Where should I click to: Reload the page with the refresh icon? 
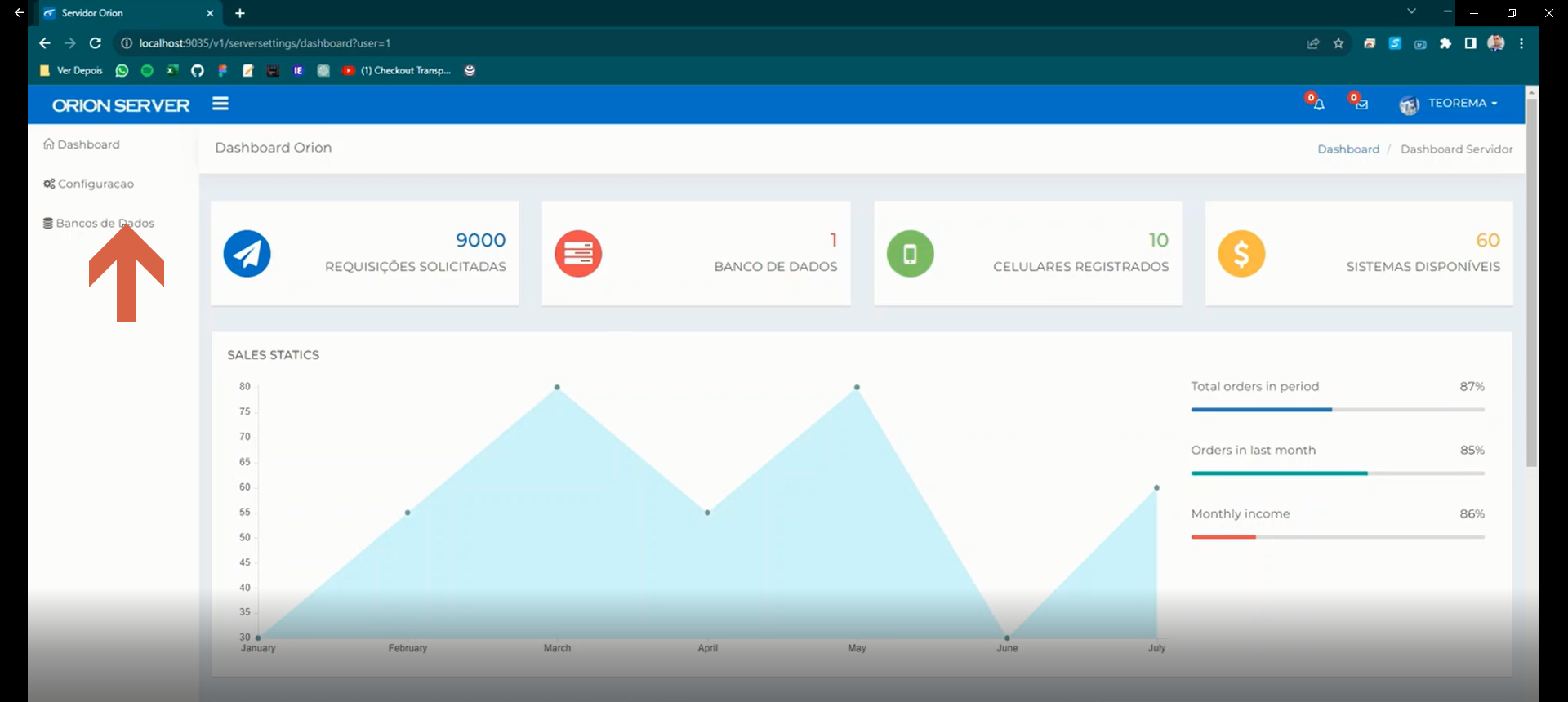[96, 43]
